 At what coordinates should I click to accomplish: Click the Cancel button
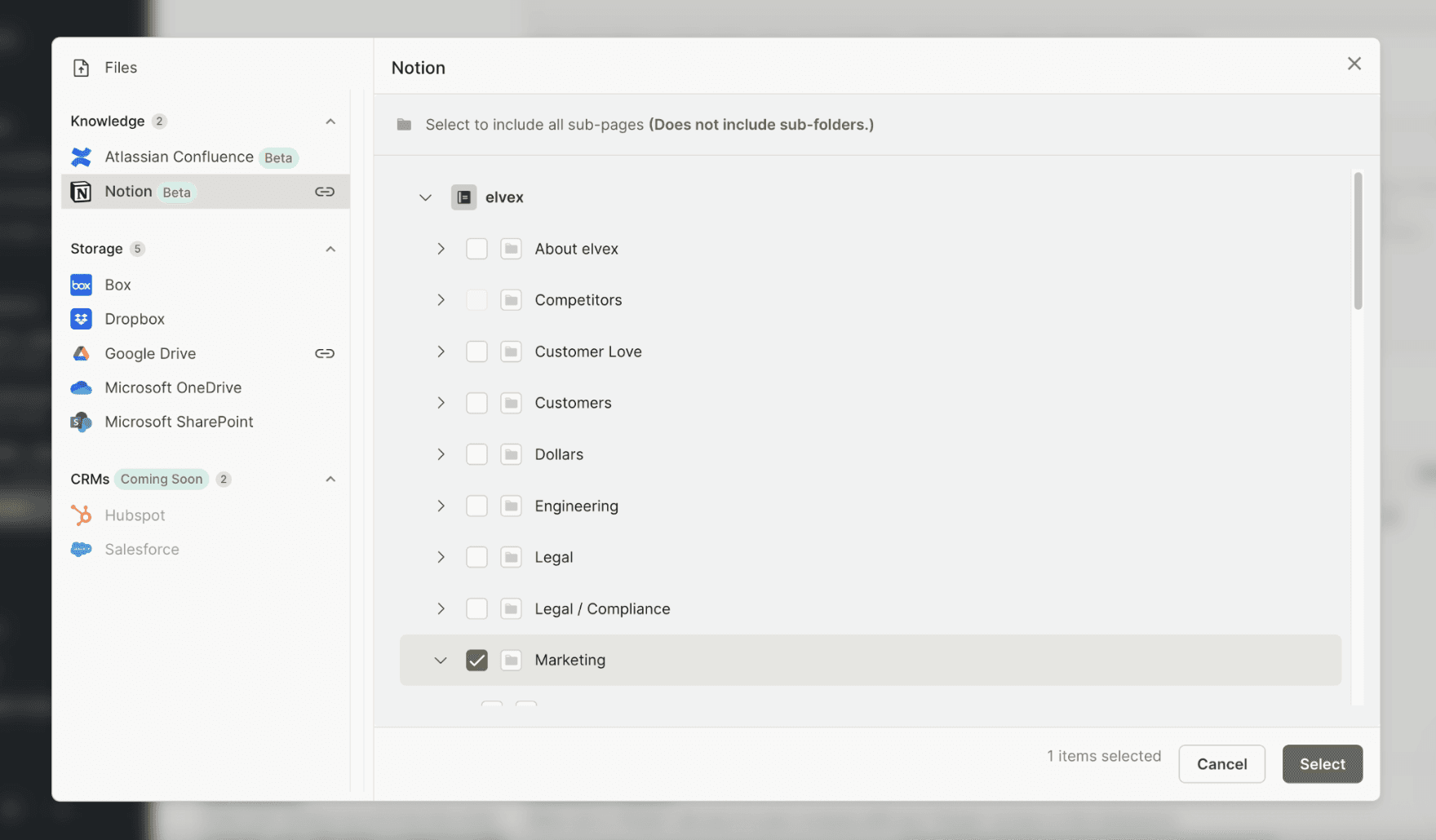[1221, 764]
